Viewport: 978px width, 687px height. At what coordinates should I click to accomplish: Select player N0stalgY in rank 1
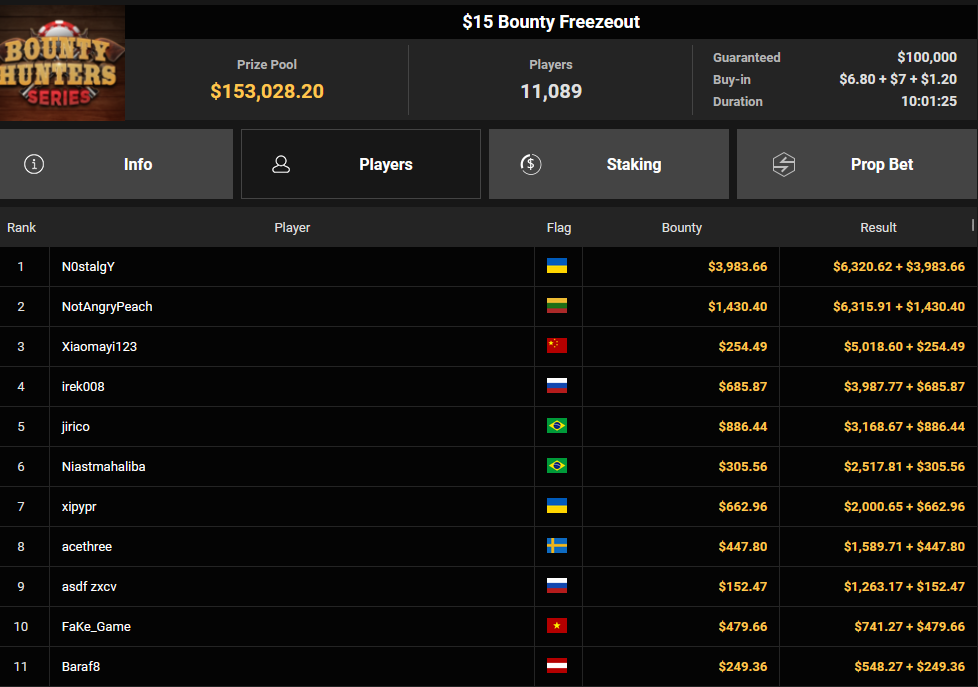[88, 267]
